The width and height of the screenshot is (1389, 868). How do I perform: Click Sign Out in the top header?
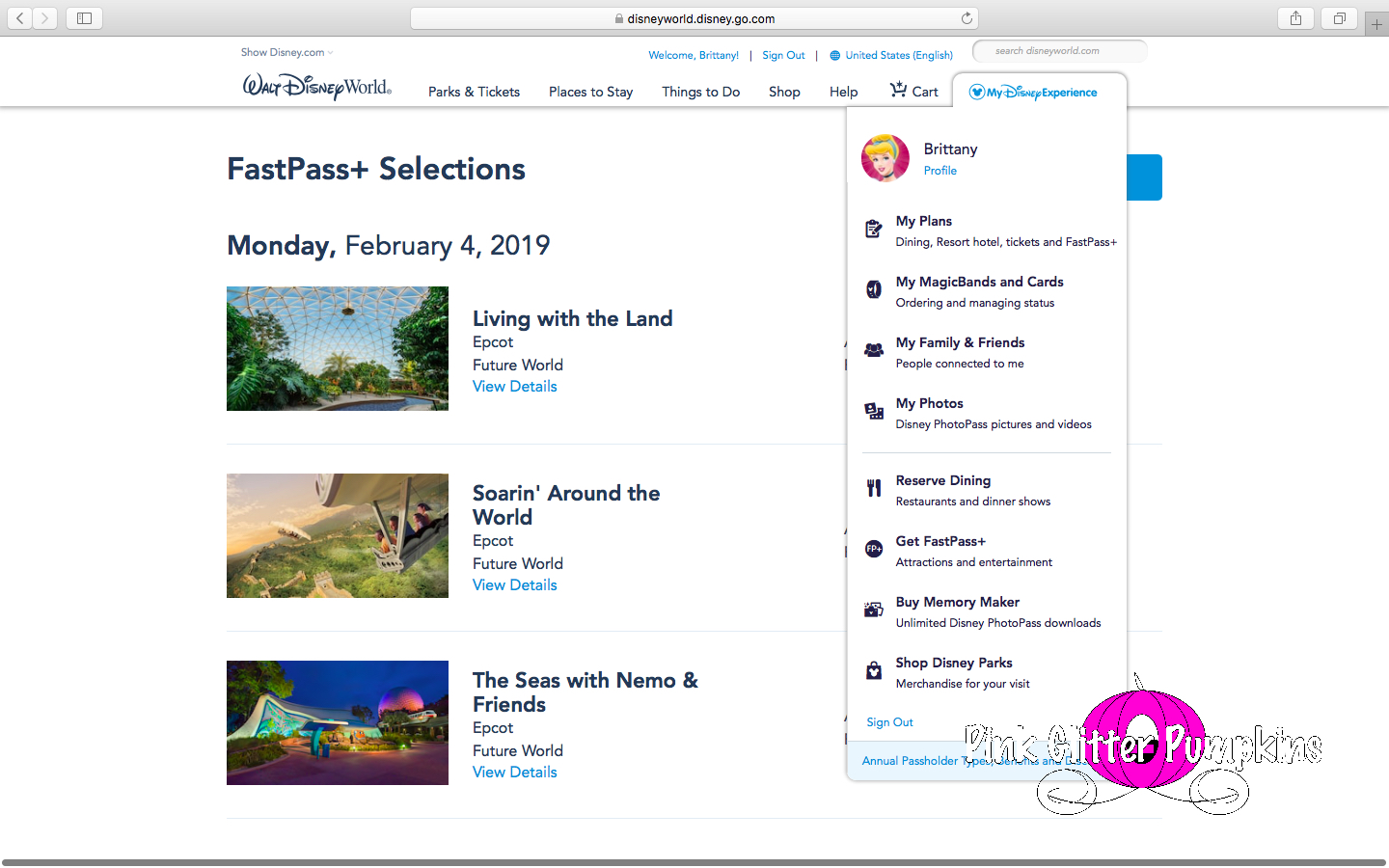(x=783, y=55)
